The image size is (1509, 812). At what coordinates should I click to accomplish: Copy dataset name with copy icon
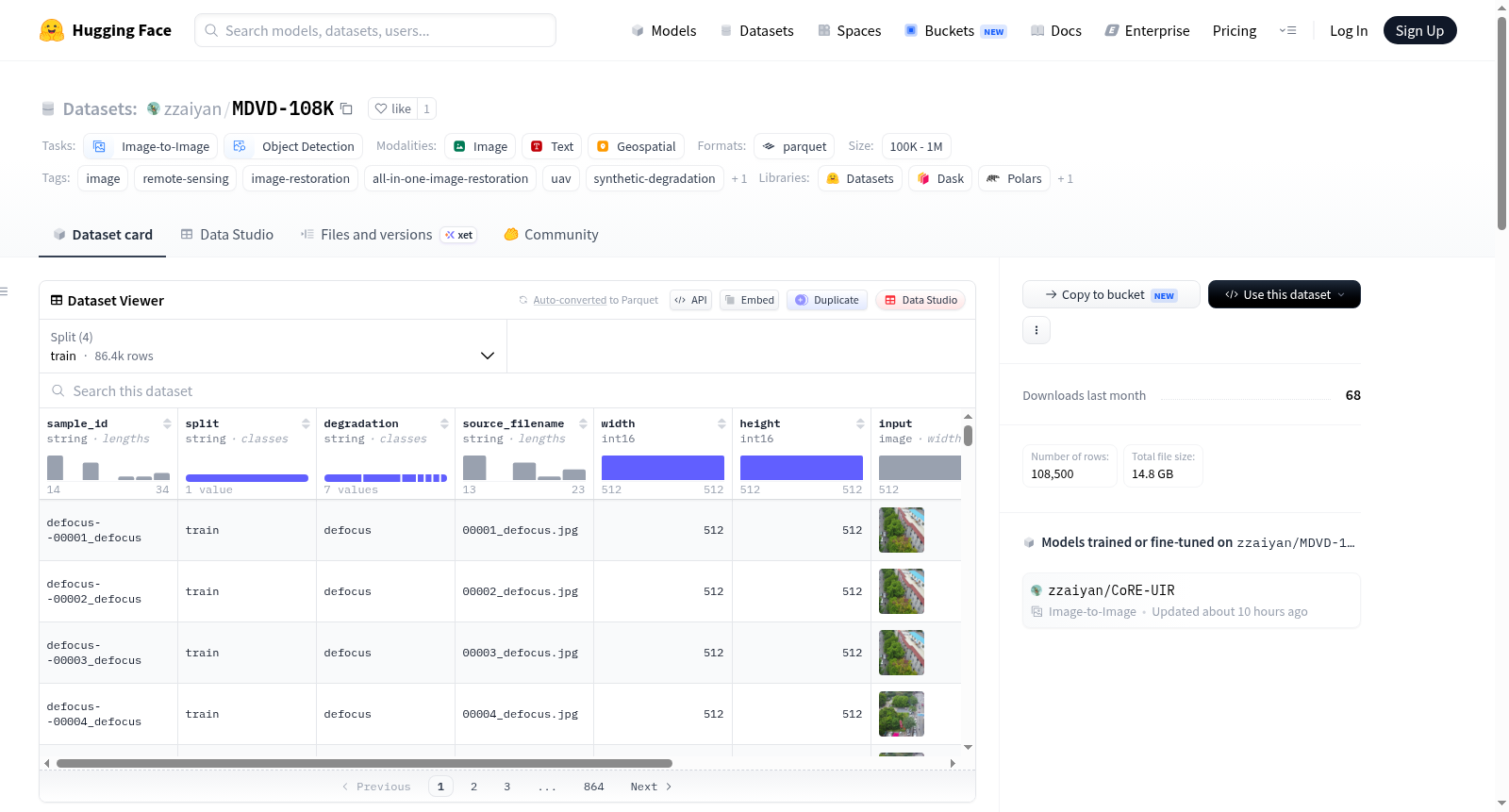click(346, 108)
